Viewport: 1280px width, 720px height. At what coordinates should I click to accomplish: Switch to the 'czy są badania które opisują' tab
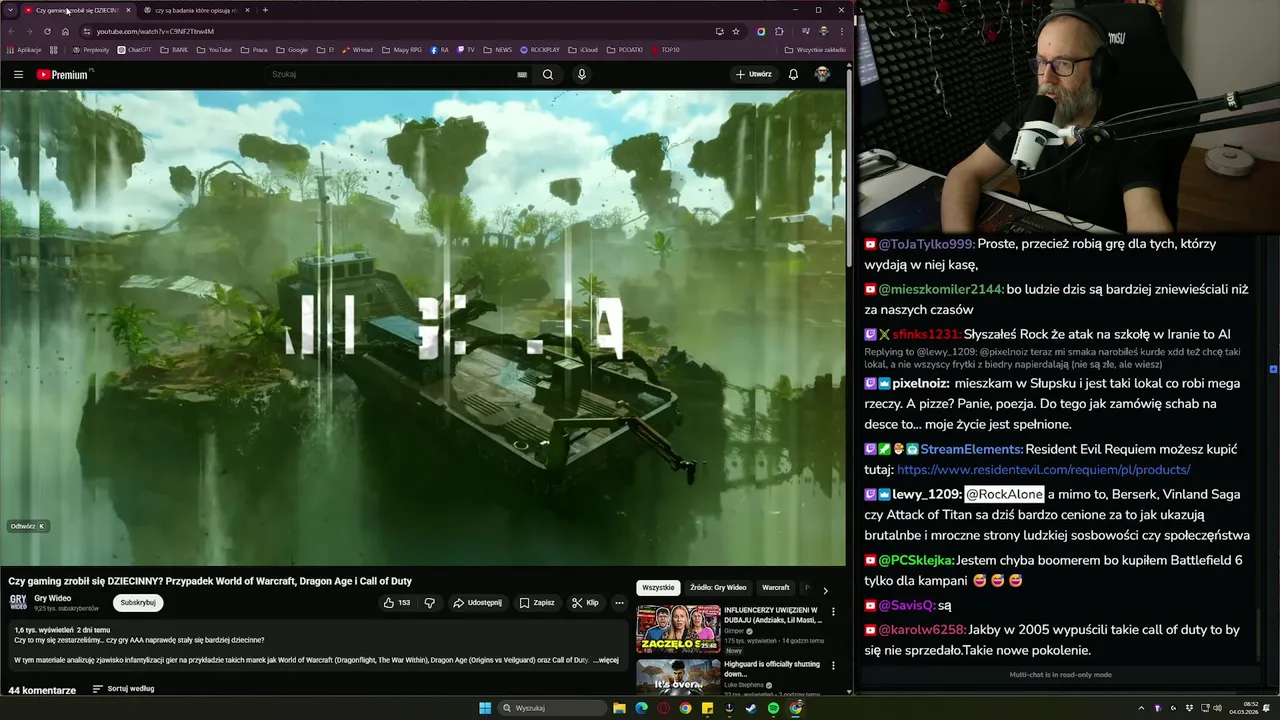click(x=196, y=10)
